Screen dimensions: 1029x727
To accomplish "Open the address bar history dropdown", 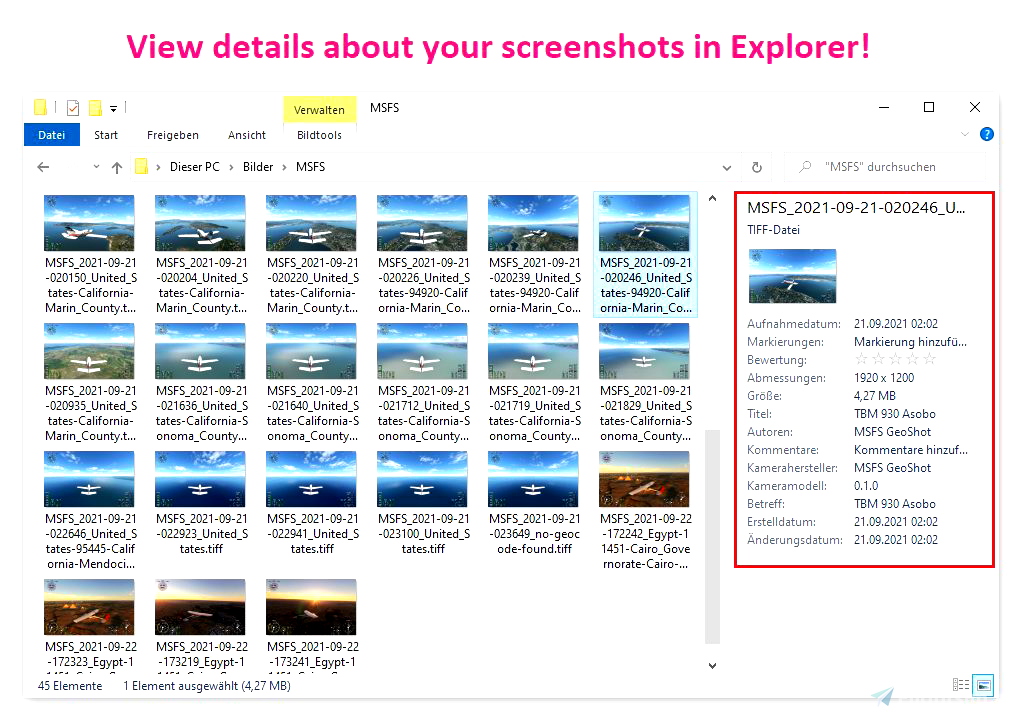I will pos(726,166).
